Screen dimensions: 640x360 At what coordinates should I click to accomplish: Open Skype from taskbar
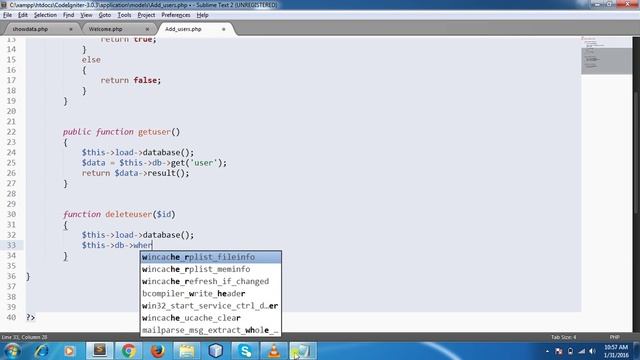tap(245, 351)
